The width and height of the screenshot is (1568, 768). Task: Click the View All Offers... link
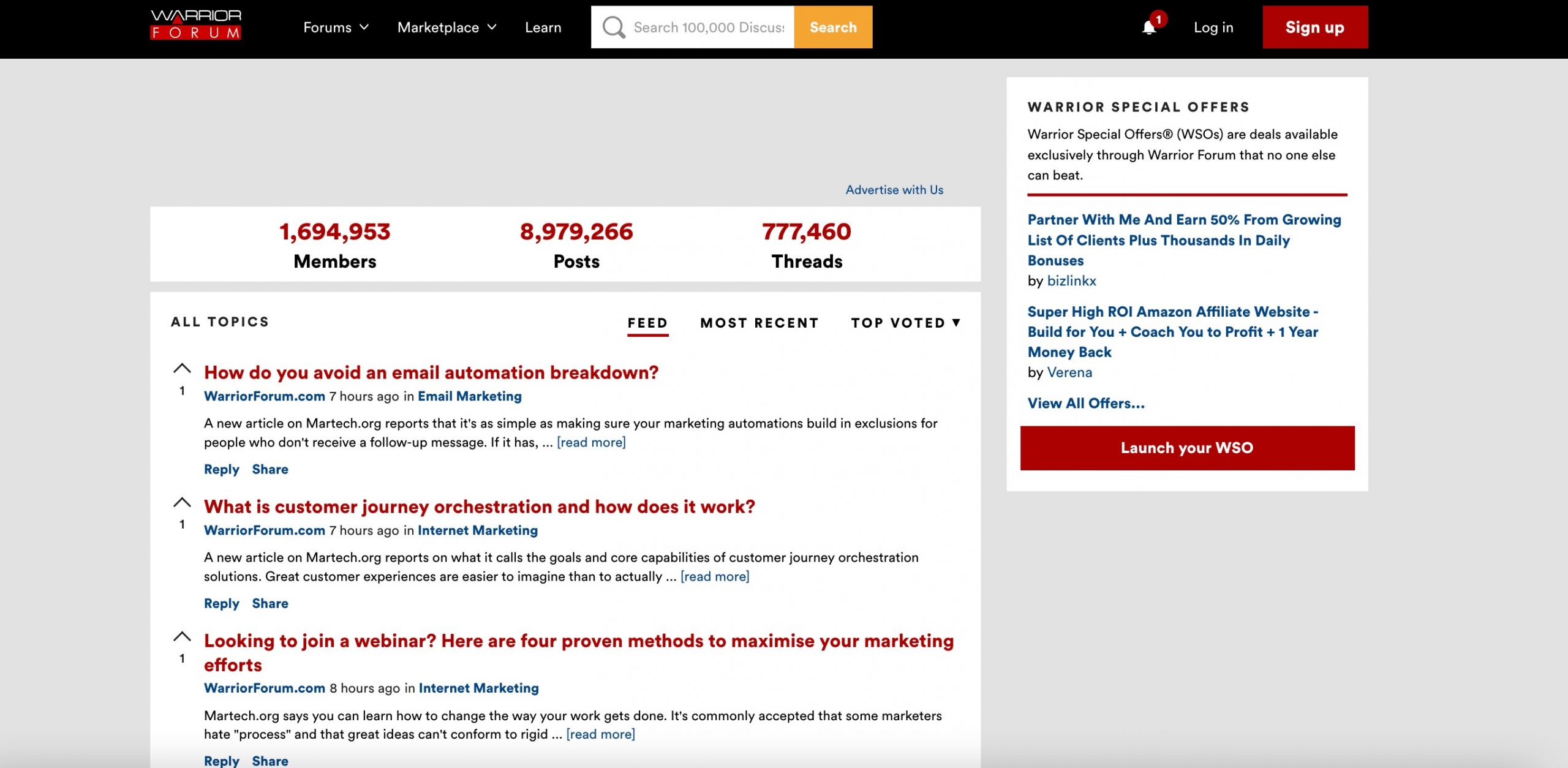pyautogui.click(x=1086, y=403)
